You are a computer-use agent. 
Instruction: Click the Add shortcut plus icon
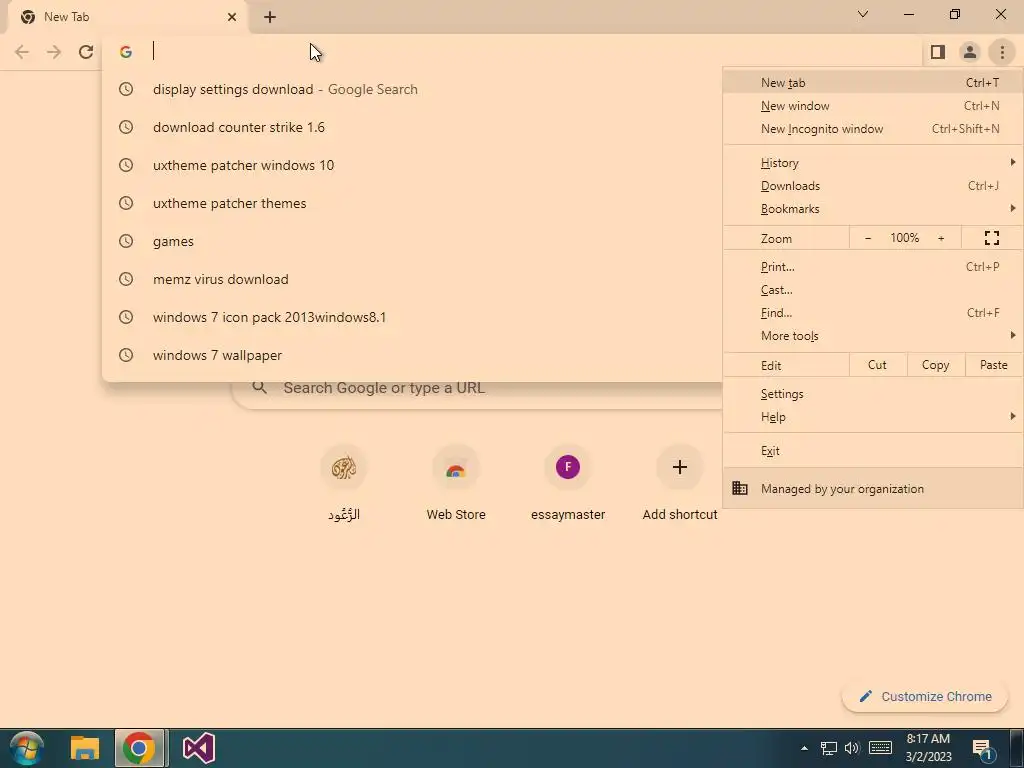(x=680, y=467)
